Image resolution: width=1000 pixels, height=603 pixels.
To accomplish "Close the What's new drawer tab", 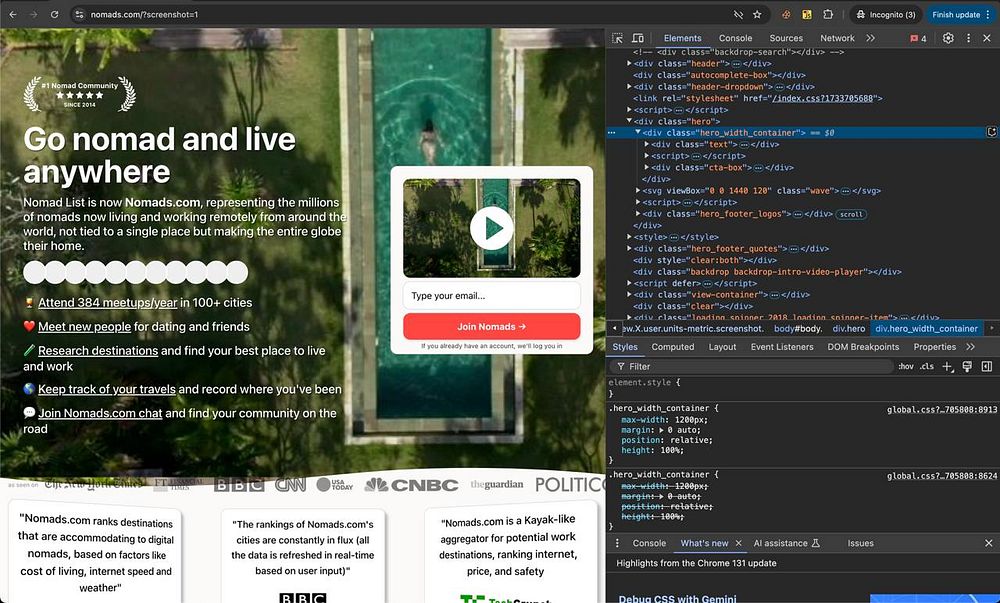I will pos(739,543).
